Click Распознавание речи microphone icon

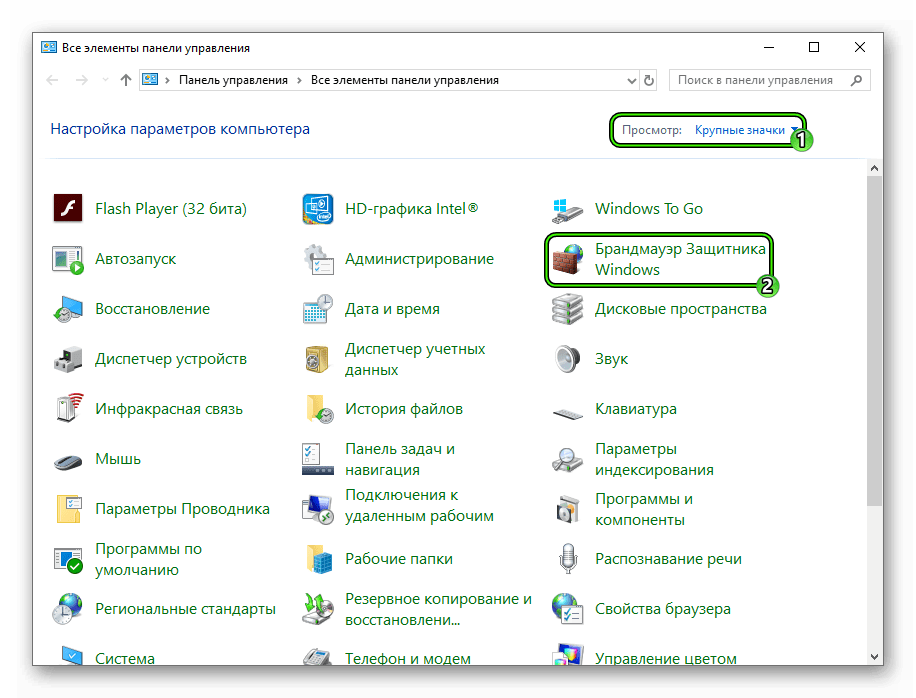(568, 559)
